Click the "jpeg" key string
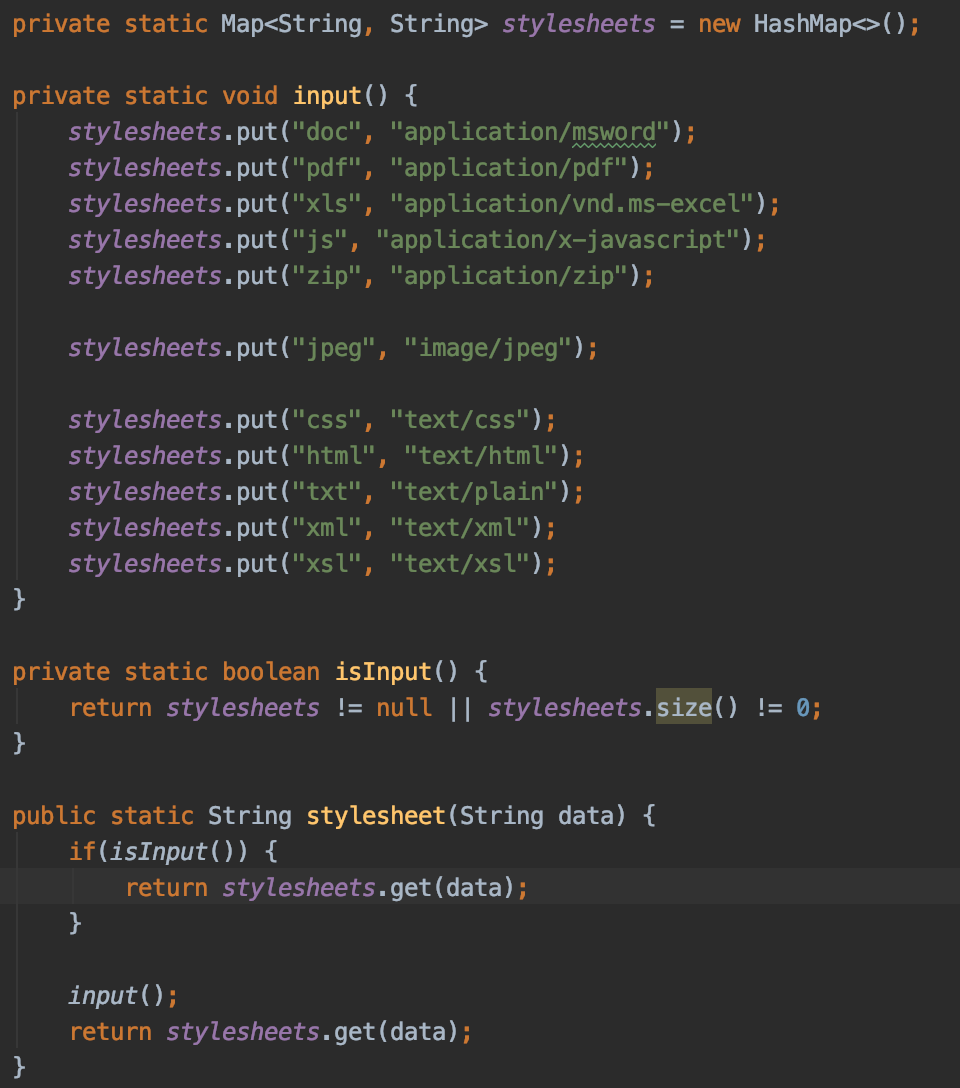This screenshot has width=960, height=1088. [x=334, y=348]
